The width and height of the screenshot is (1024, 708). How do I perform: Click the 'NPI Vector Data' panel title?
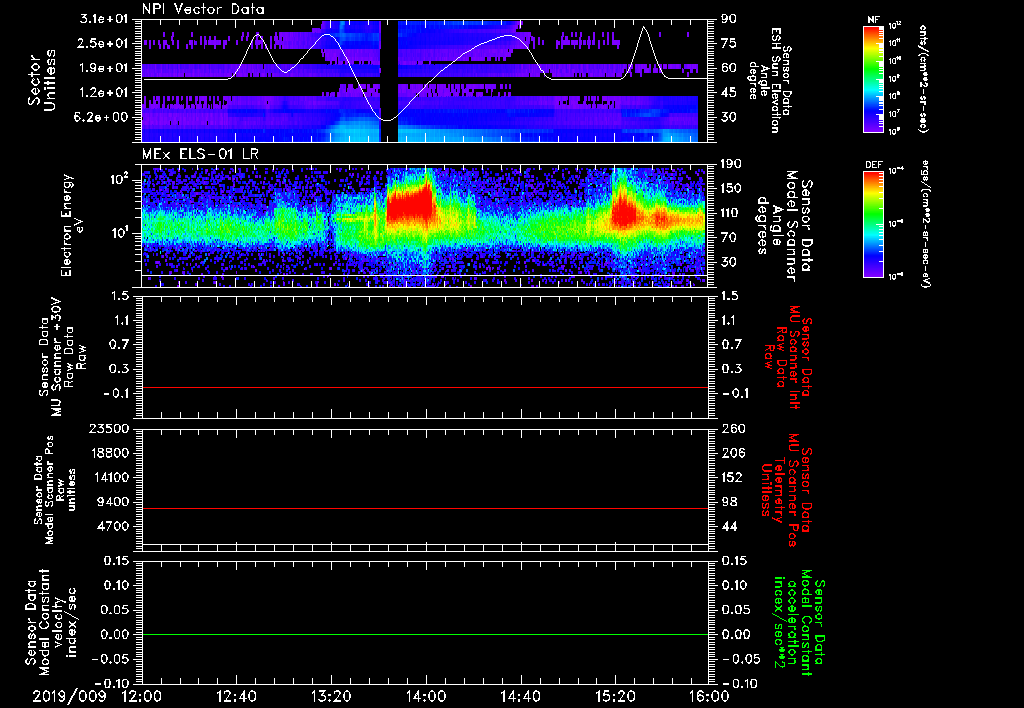click(x=203, y=9)
